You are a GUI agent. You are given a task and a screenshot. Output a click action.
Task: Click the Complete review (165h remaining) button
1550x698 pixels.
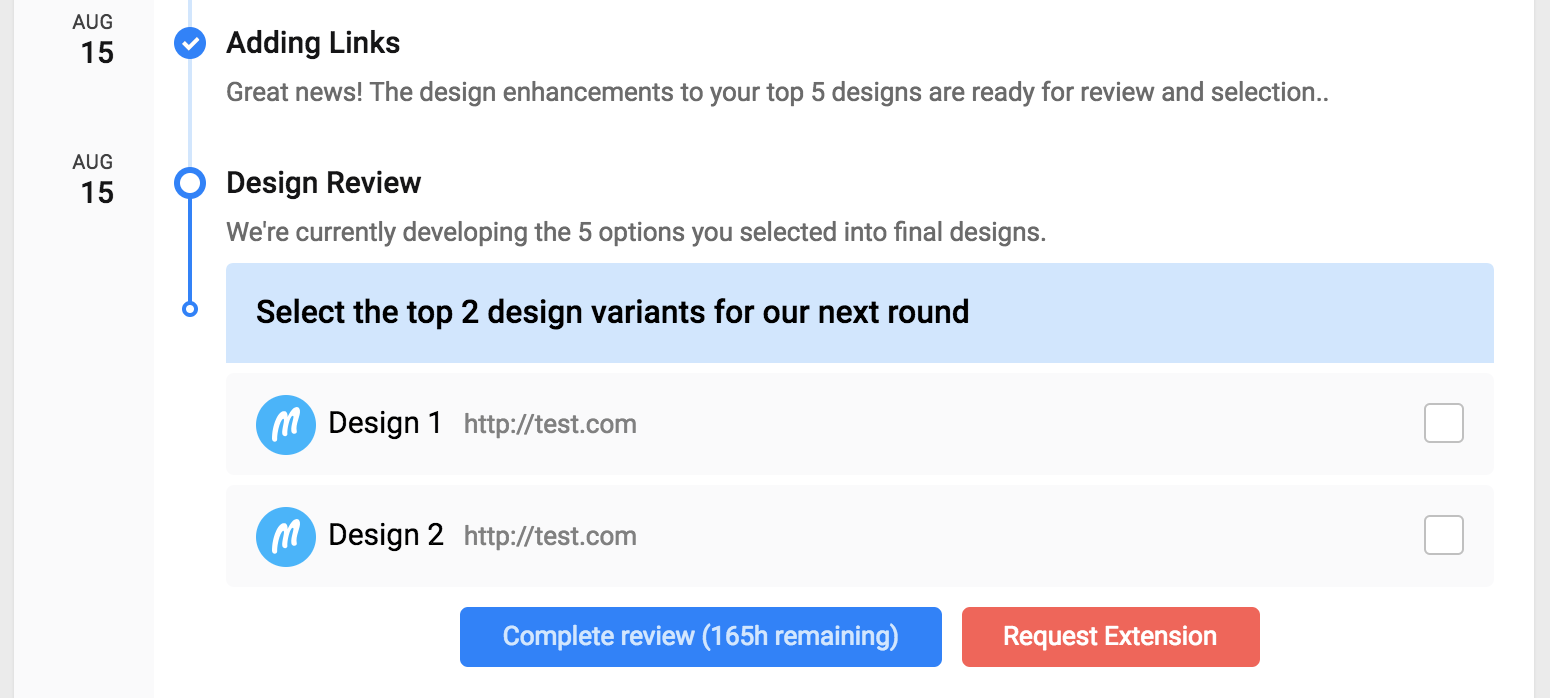coord(701,636)
